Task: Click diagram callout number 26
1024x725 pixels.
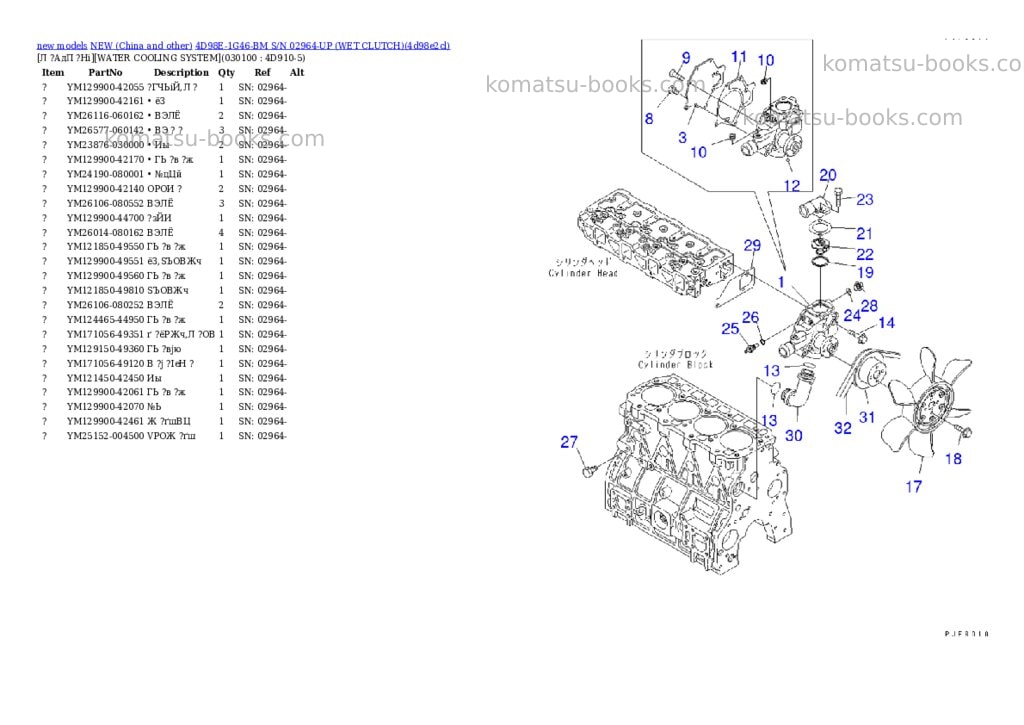Action: (x=750, y=317)
